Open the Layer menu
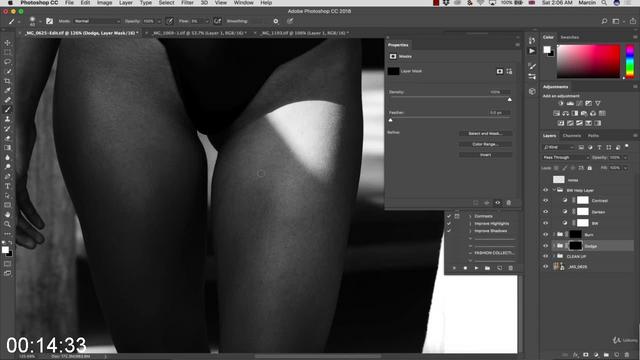The image size is (640, 360). (x=126, y=3)
